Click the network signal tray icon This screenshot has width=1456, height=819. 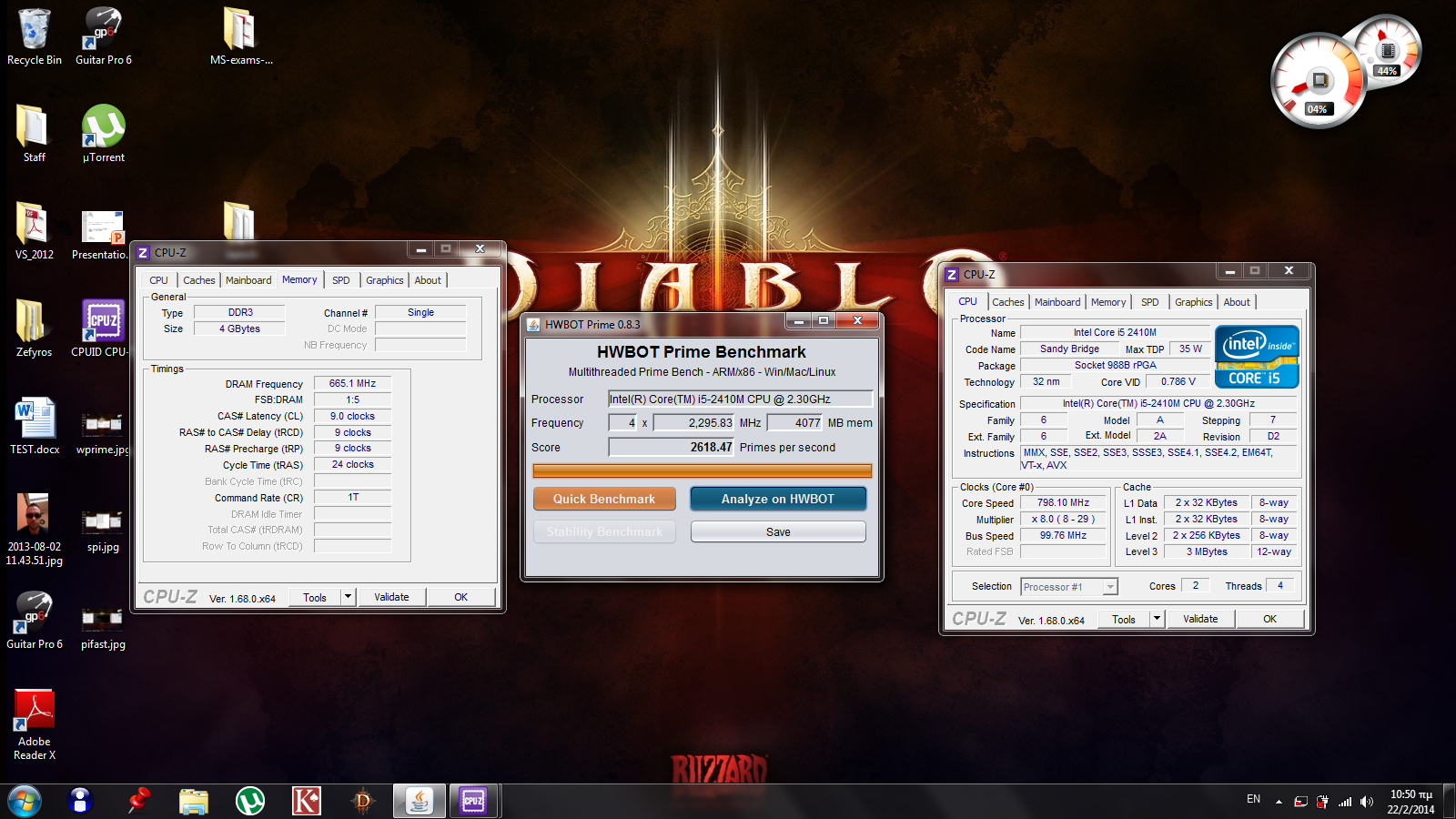click(x=1345, y=802)
